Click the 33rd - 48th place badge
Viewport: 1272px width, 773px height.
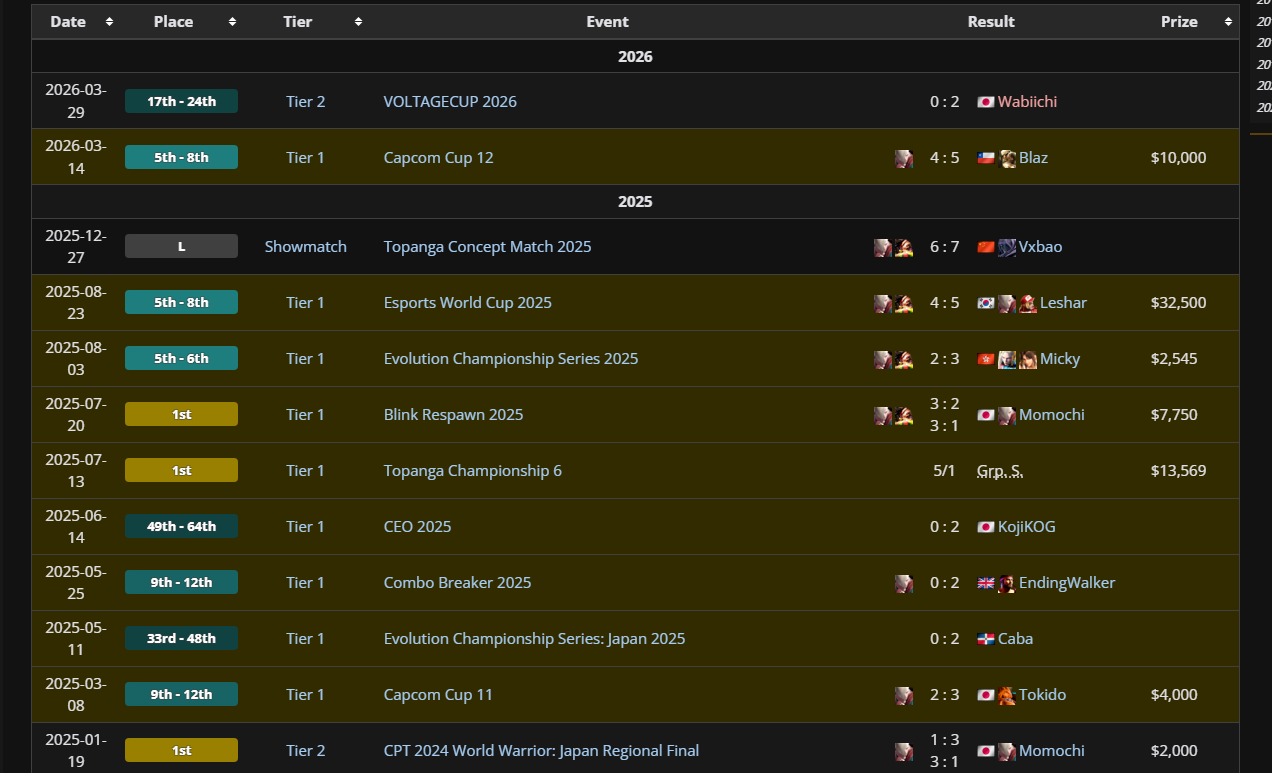coord(181,638)
